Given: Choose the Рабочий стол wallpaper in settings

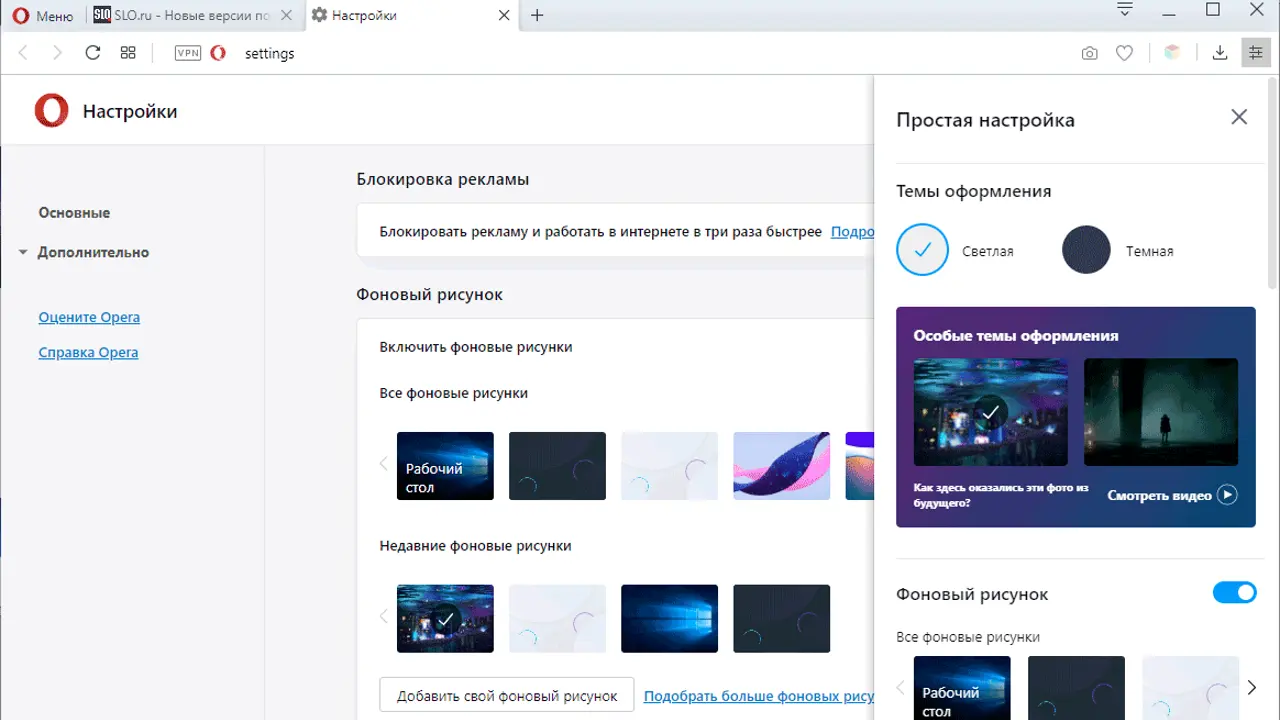Looking at the screenshot, I should [x=445, y=466].
